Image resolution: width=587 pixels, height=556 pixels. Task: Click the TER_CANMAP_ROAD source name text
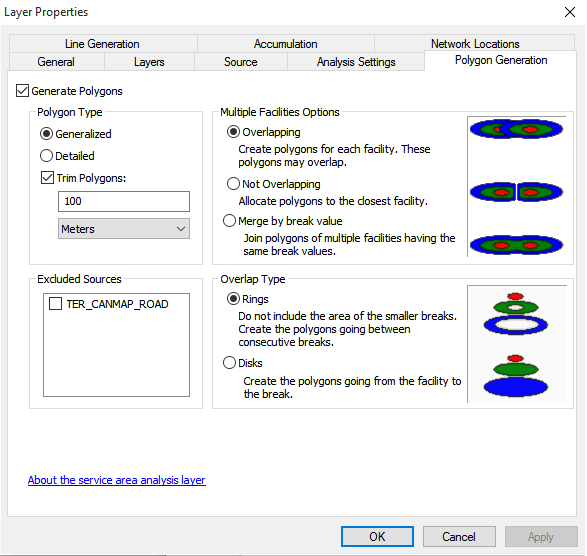118,304
